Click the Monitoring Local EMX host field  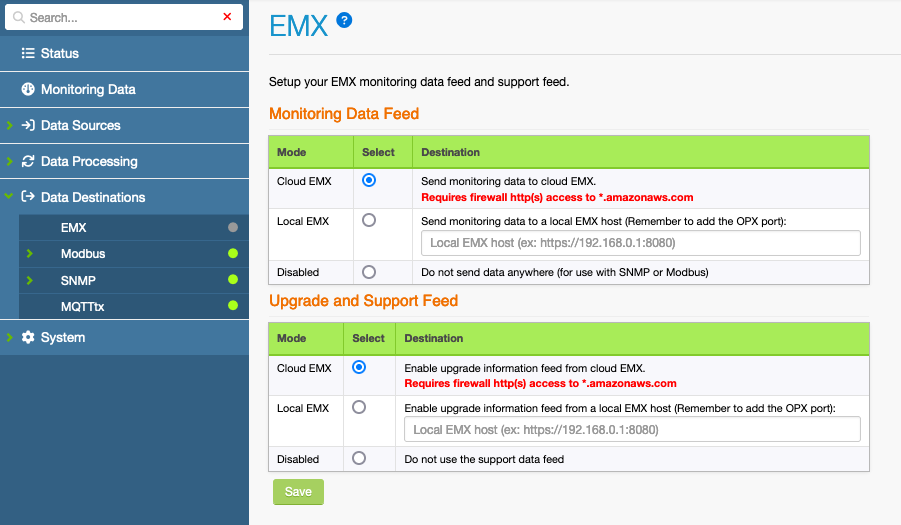640,243
